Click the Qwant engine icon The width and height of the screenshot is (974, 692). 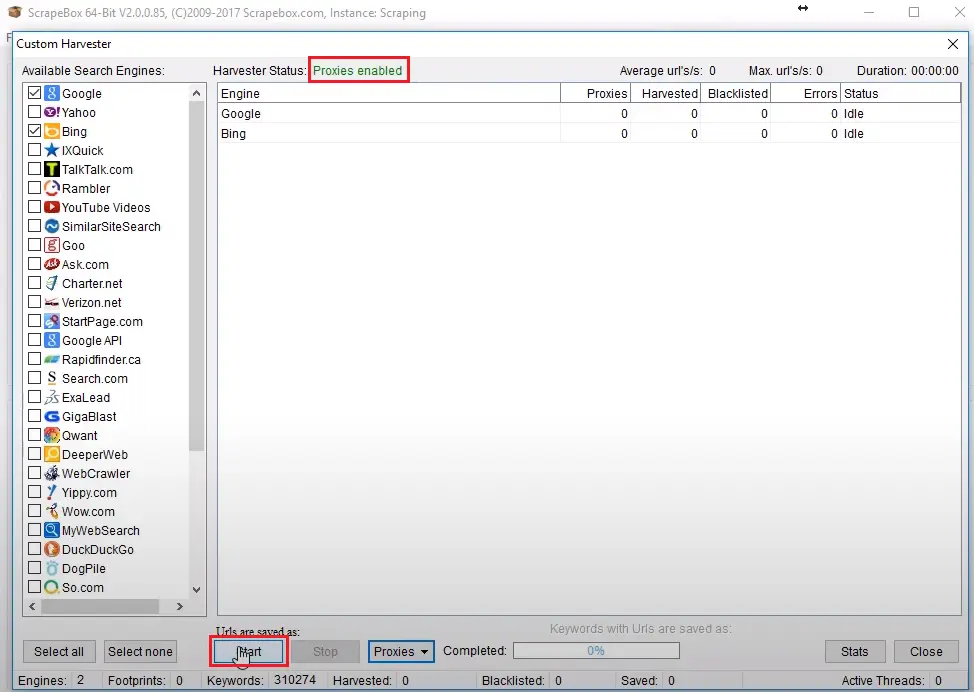click(52, 435)
